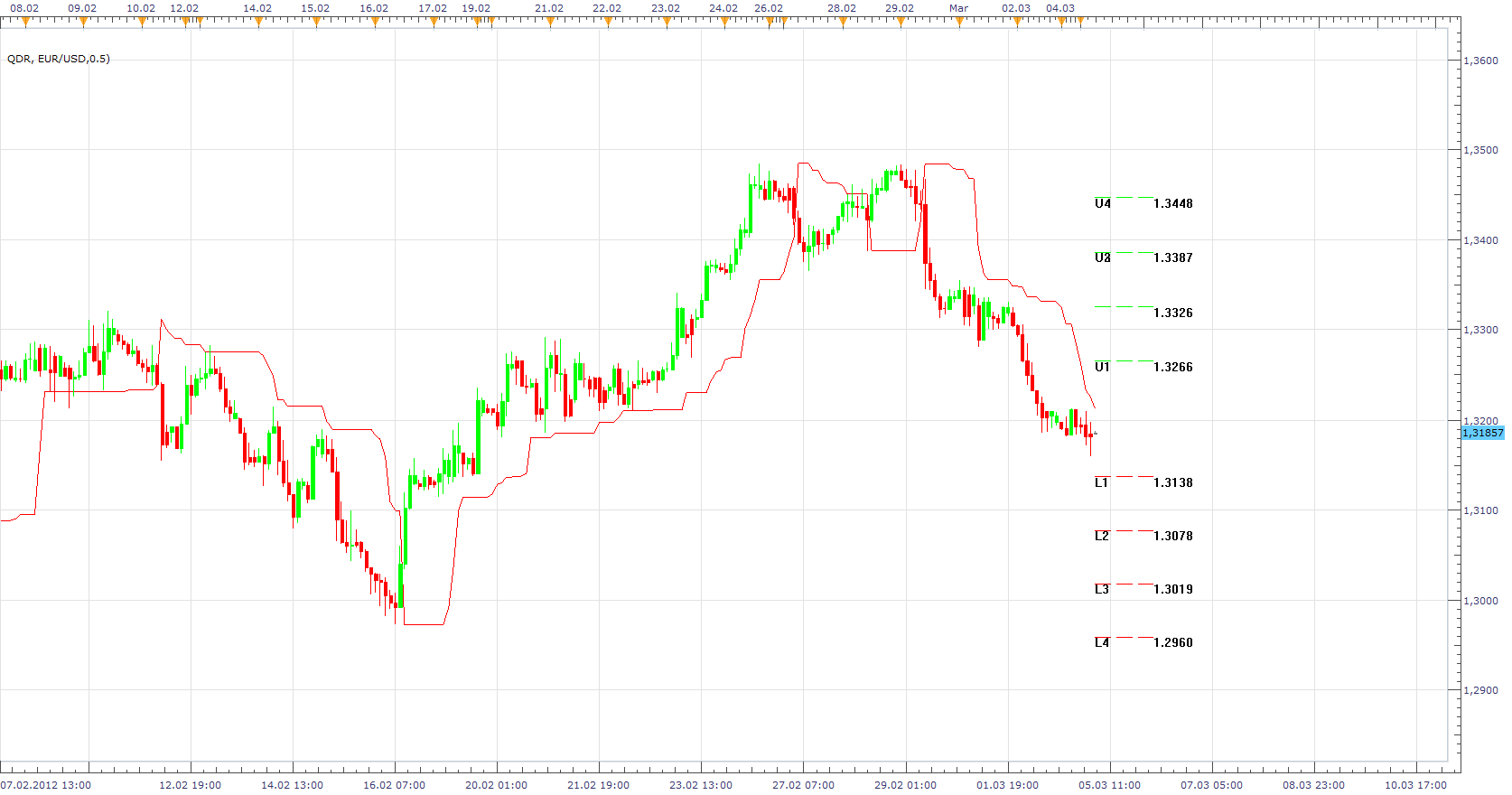The height and width of the screenshot is (795, 1512).
Task: Click the 1,3200 price axis label
Action: pyautogui.click(x=1480, y=421)
